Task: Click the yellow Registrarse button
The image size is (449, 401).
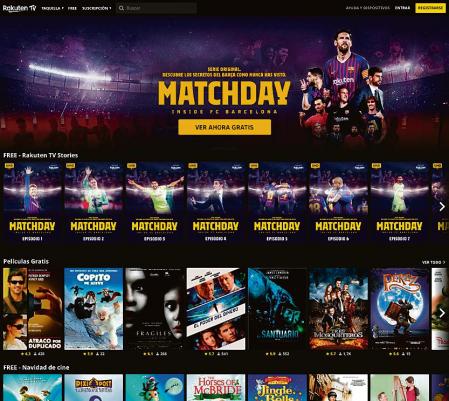Action: click(430, 8)
